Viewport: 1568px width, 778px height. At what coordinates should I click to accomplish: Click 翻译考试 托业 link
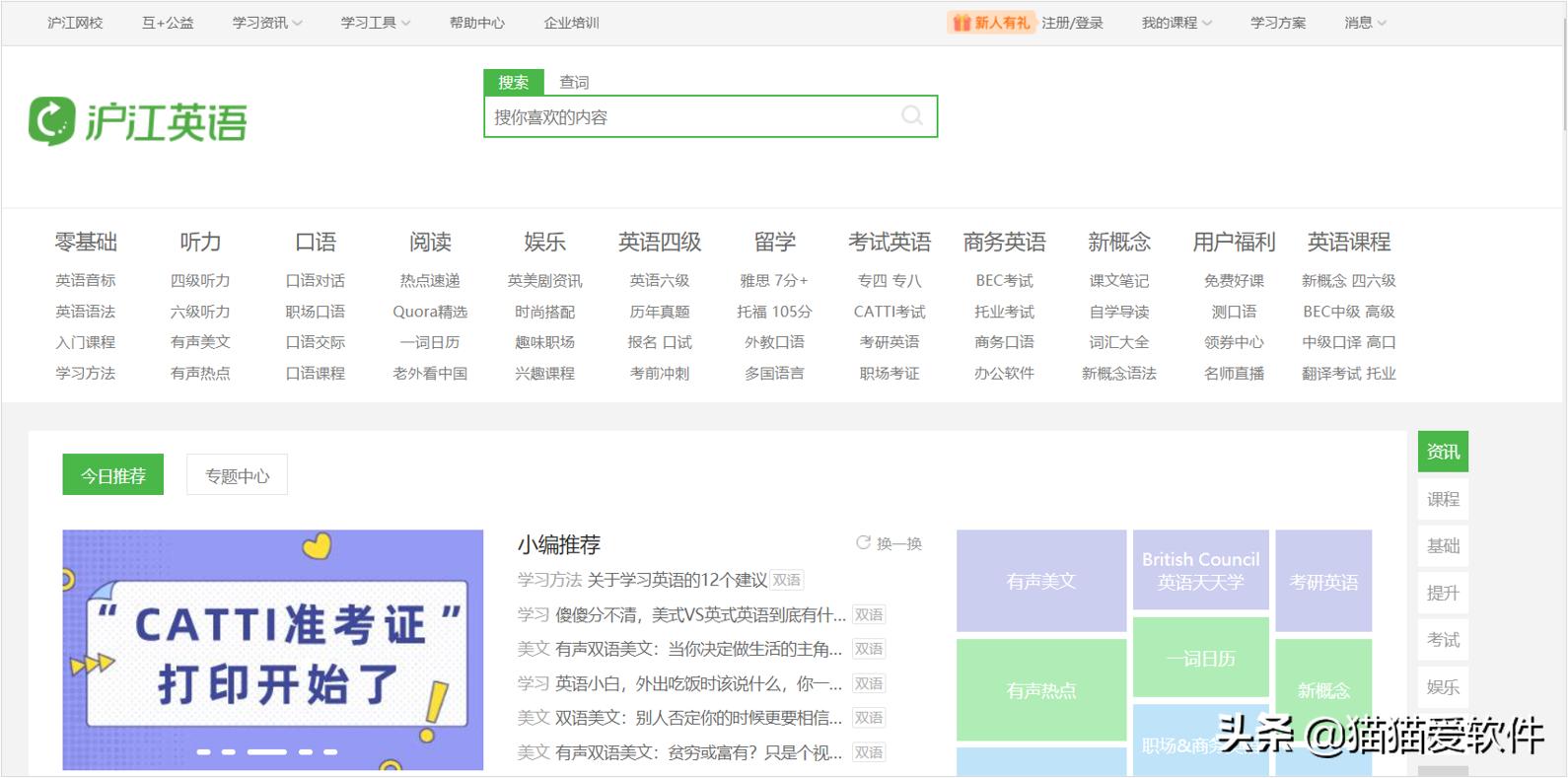point(1349,374)
